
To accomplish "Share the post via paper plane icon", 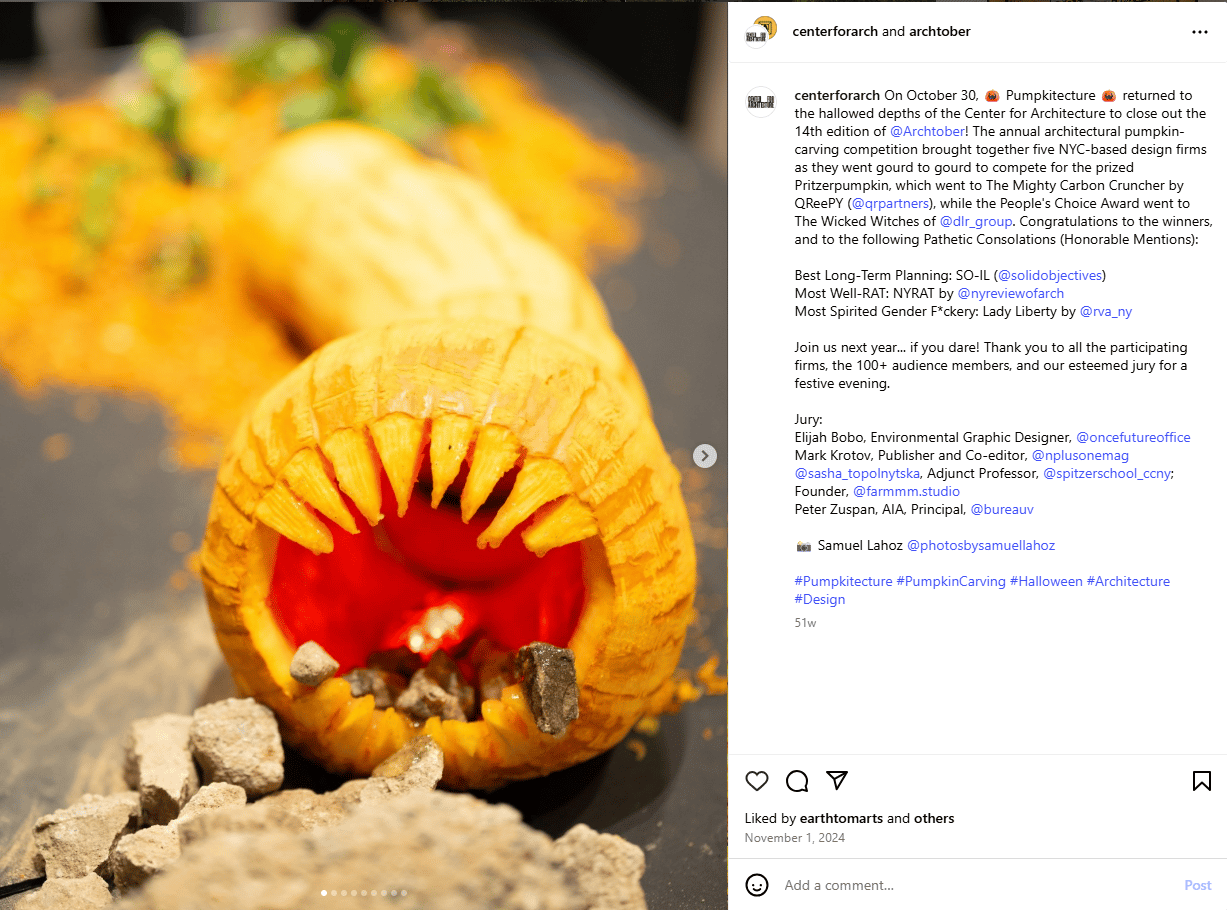I will click(837, 781).
